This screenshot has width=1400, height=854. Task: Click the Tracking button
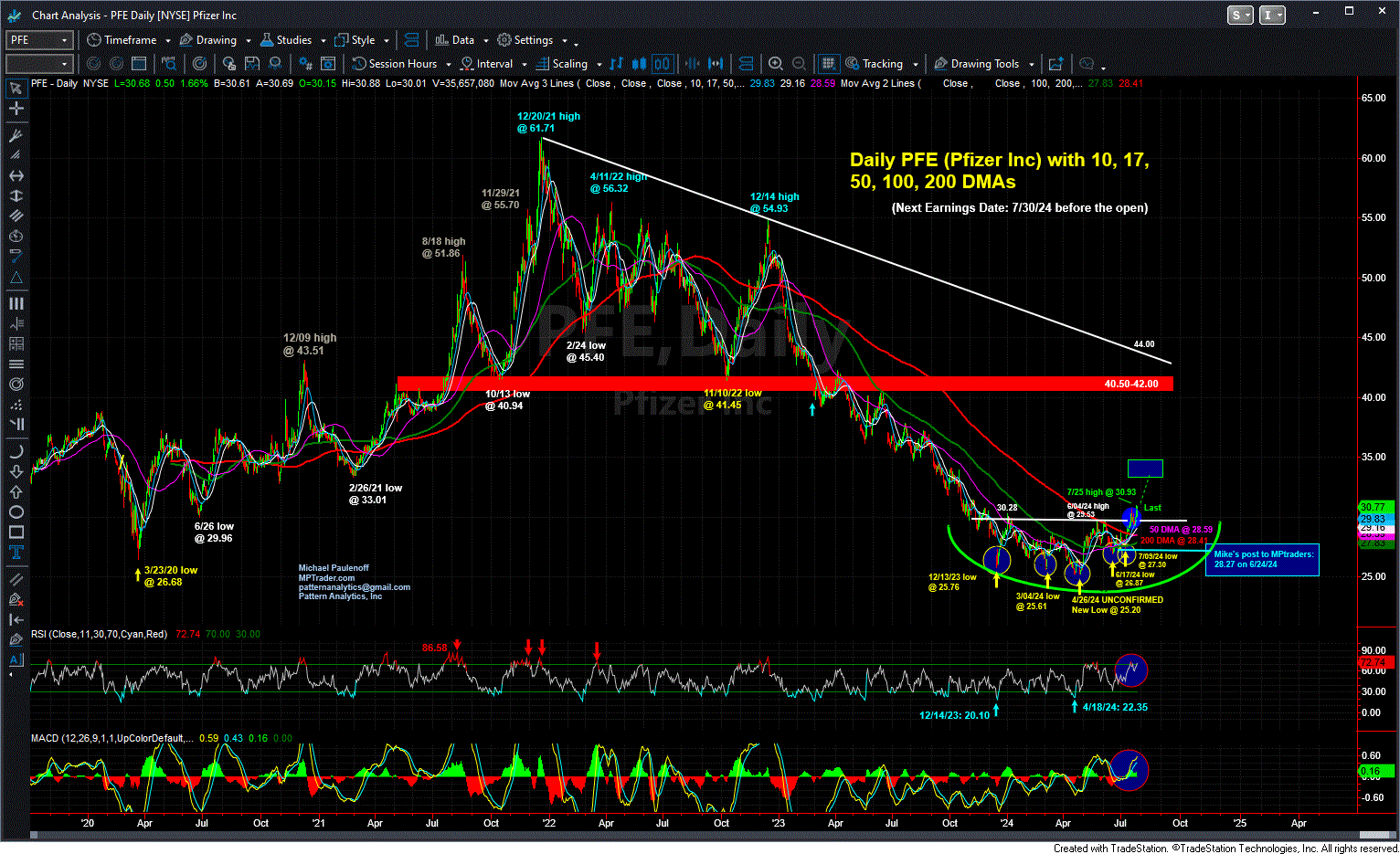click(x=874, y=64)
